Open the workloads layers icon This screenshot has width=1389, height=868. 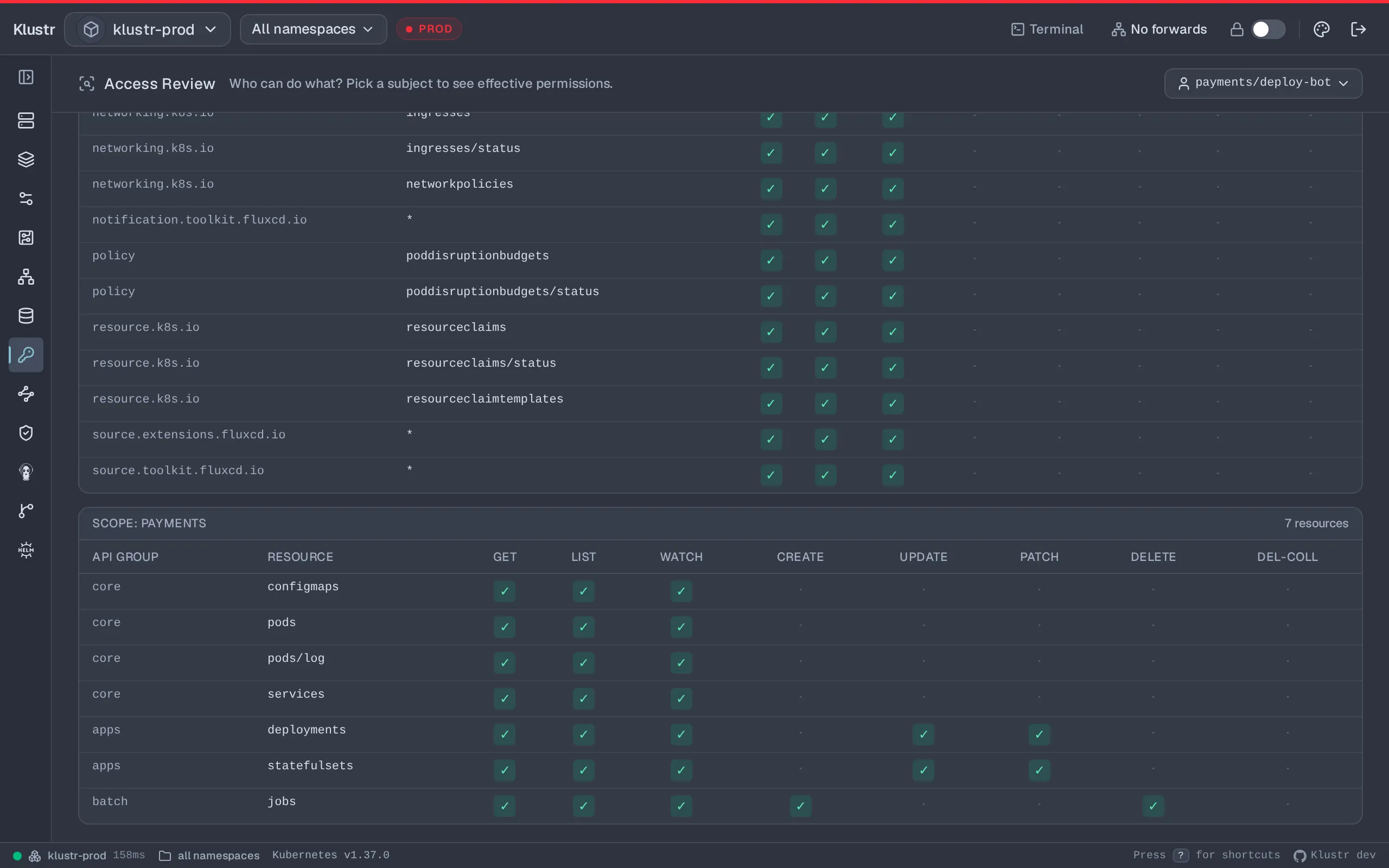tap(26, 159)
